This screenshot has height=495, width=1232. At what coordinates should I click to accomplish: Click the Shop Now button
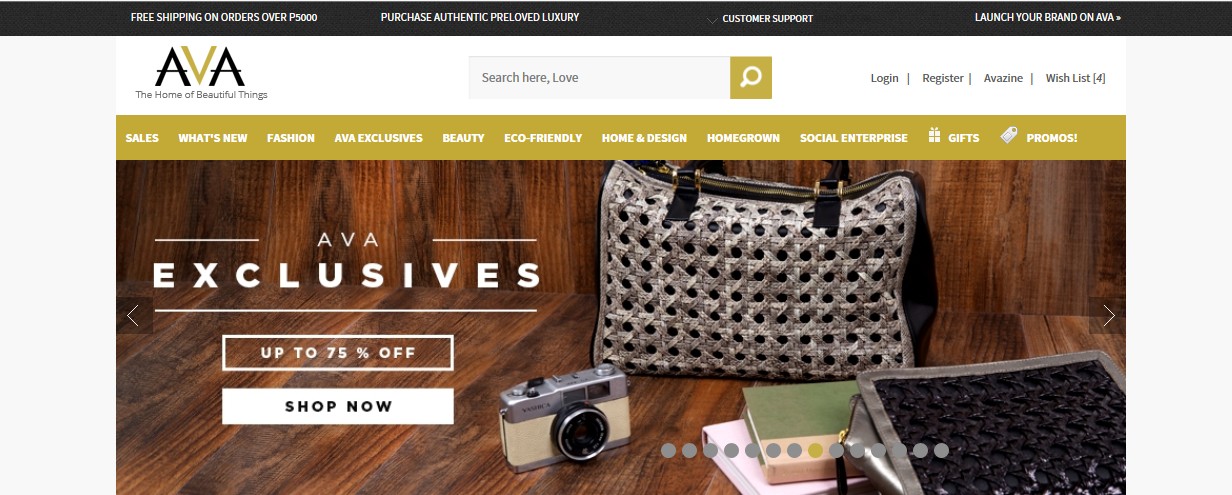[x=338, y=406]
